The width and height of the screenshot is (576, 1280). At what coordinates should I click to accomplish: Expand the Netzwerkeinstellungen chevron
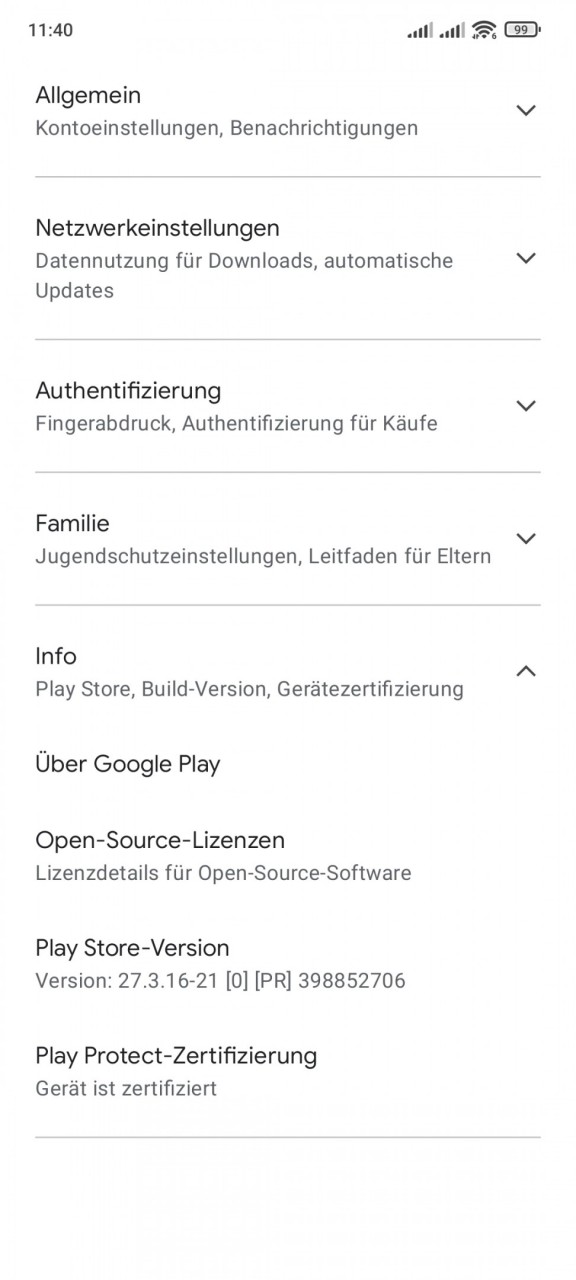526,258
